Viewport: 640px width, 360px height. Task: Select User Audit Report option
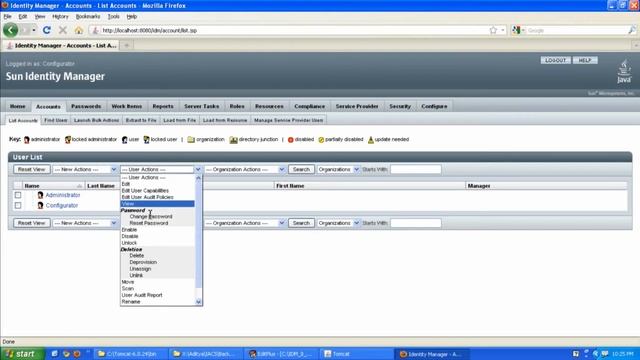pos(158,295)
